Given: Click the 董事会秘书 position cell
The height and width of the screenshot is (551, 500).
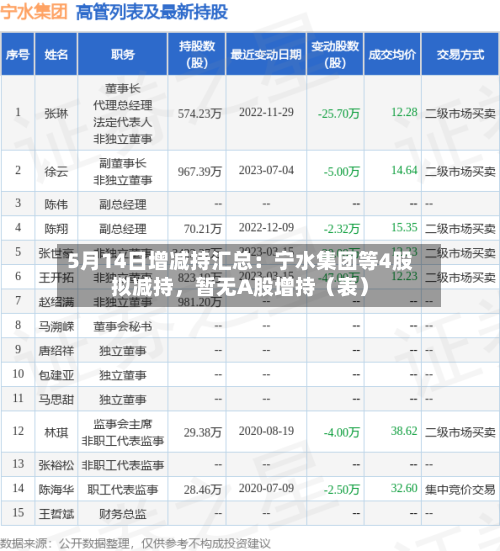Looking at the screenshot, I should click(123, 326).
